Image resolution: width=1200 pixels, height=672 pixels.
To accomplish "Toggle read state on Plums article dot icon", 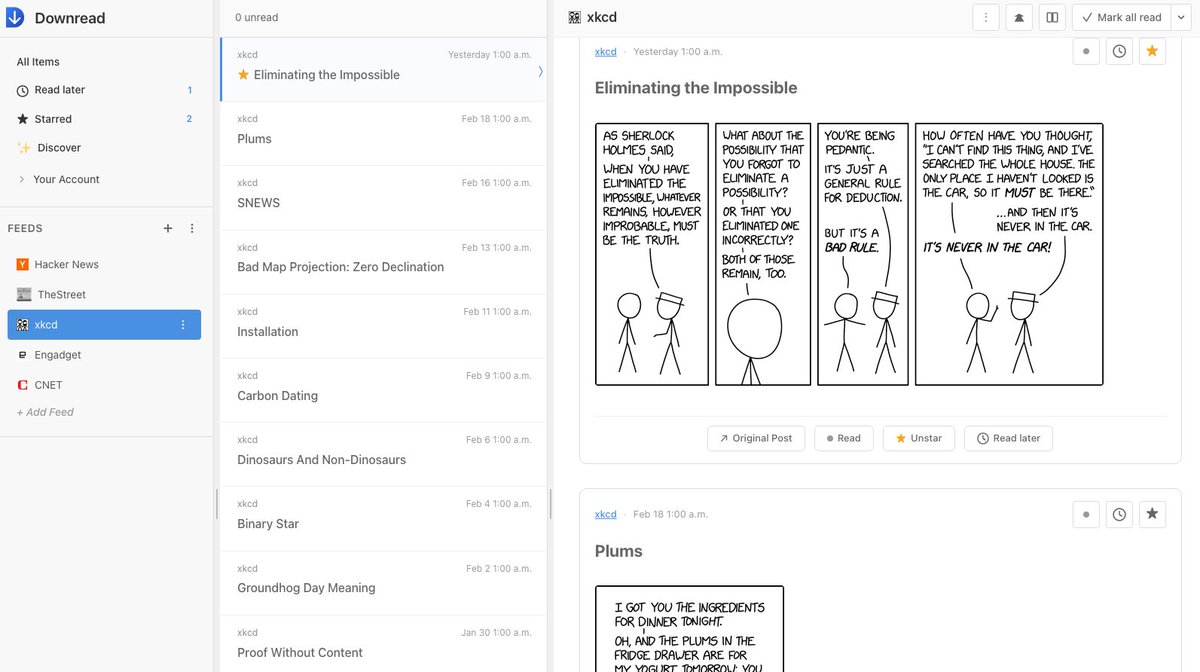I will pyautogui.click(x=1086, y=514).
